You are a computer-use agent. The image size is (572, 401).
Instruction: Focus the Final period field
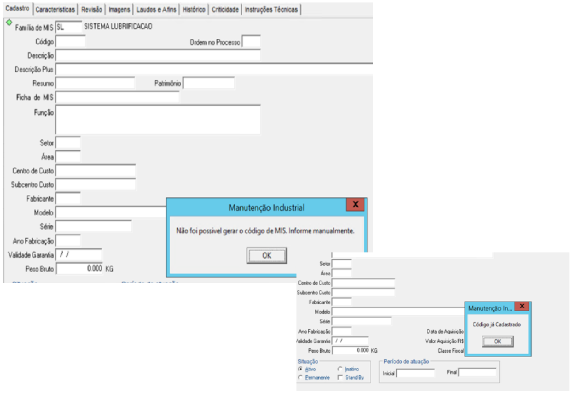(477, 372)
